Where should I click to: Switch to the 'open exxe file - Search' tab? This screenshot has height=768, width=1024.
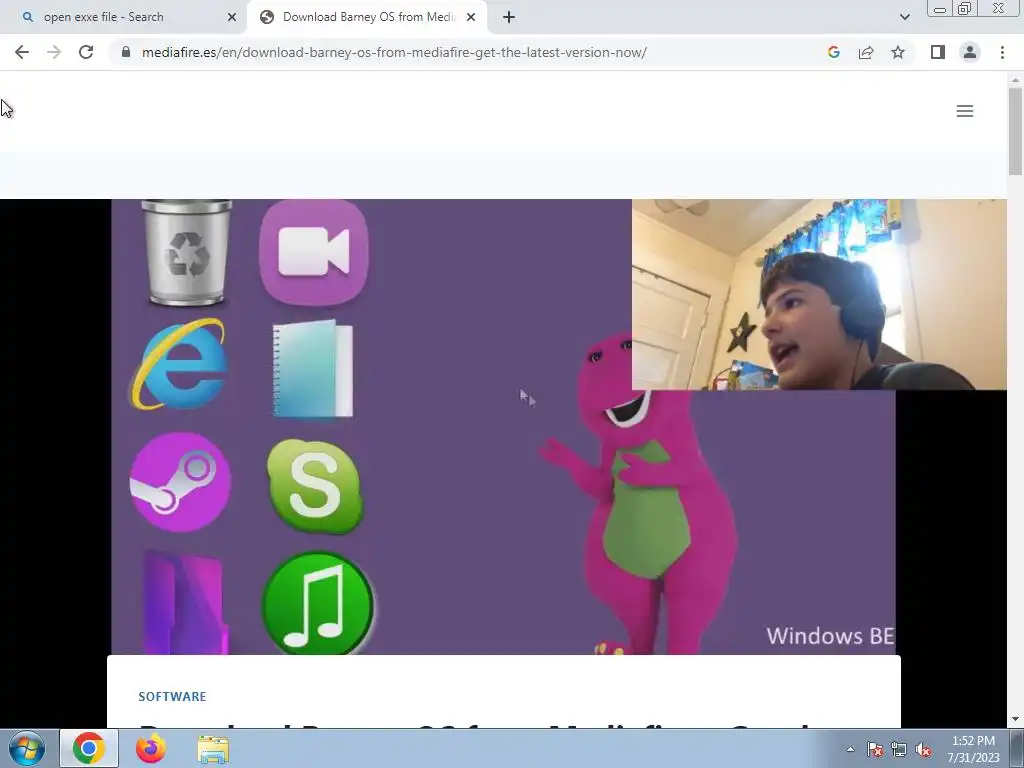tap(123, 17)
